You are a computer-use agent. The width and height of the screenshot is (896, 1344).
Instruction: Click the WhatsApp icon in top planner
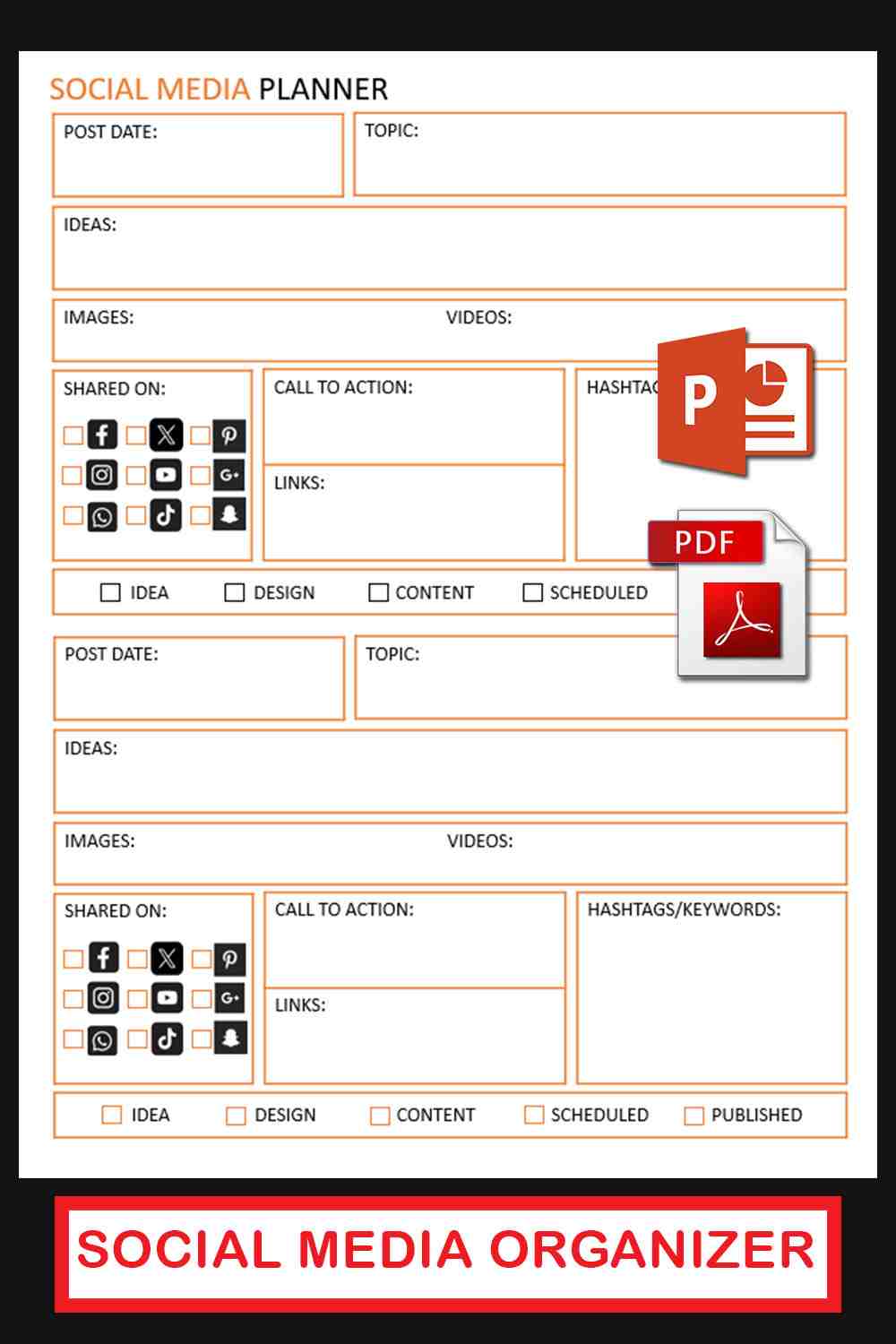tap(102, 516)
